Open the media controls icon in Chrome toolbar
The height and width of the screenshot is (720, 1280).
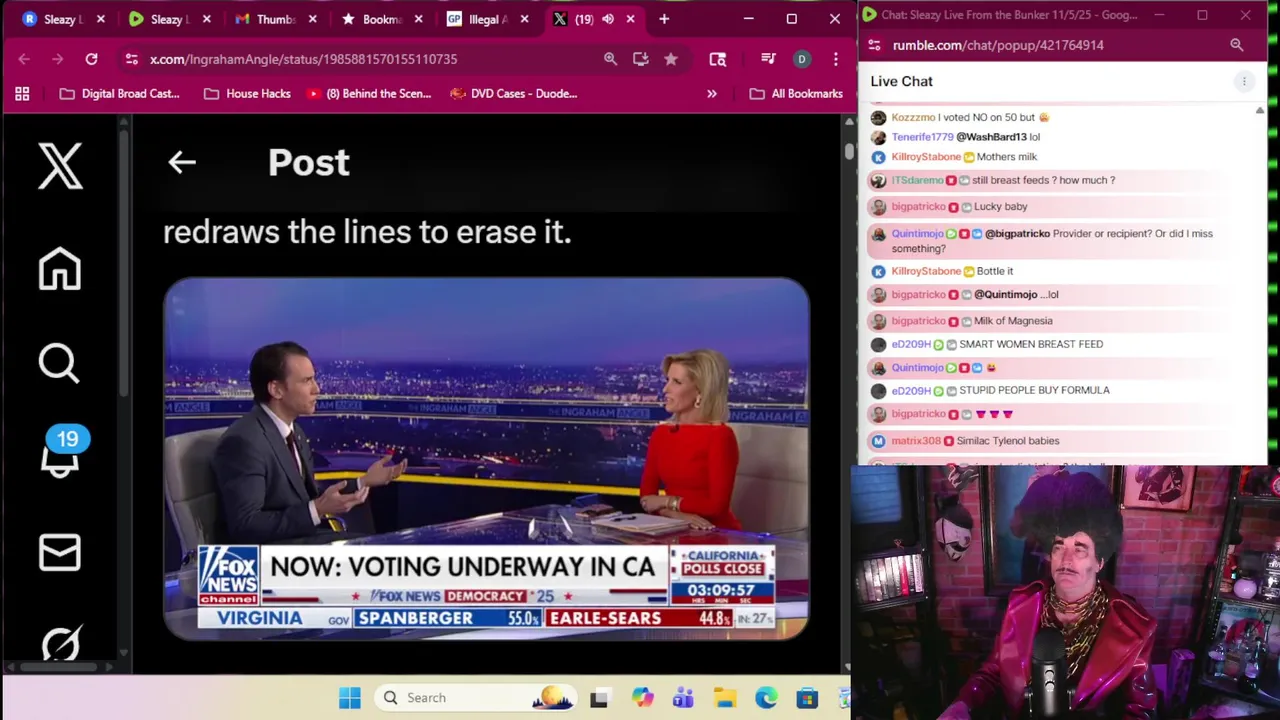(x=768, y=59)
